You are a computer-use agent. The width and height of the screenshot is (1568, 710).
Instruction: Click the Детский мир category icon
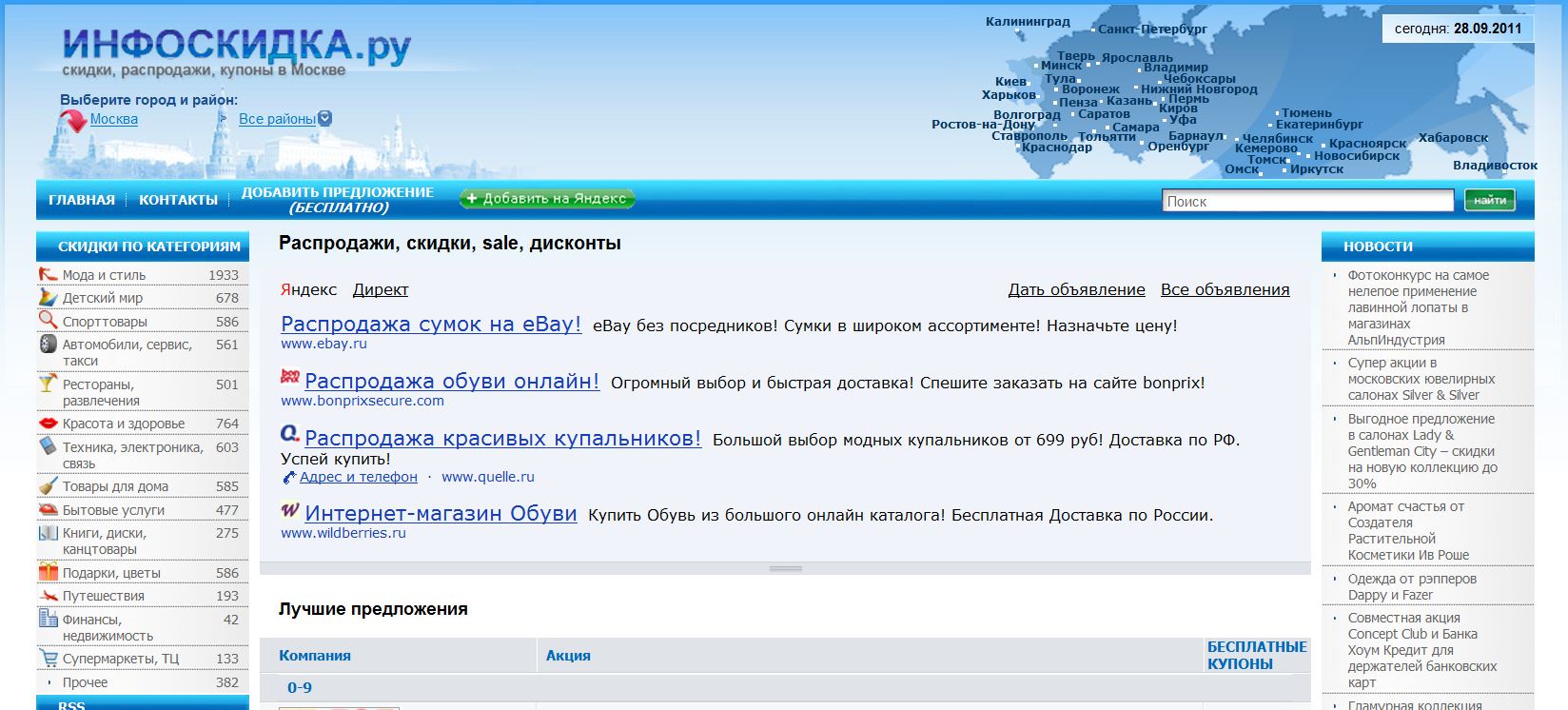pyautogui.click(x=48, y=297)
